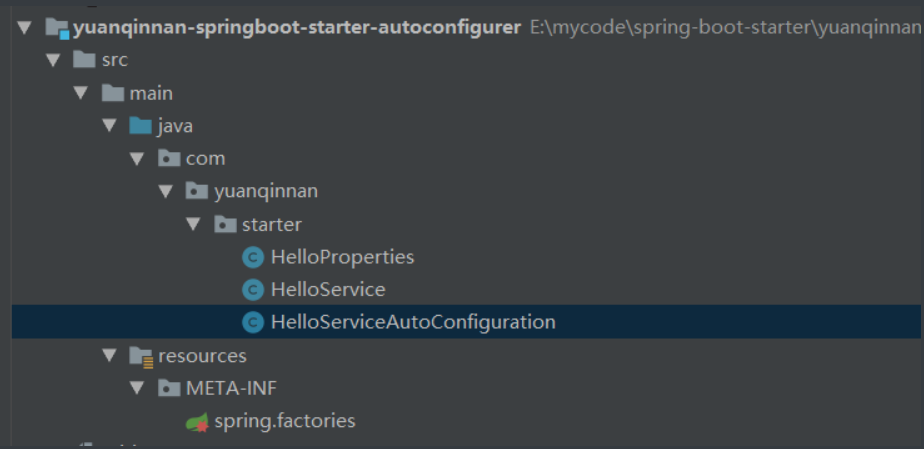The image size is (924, 449).
Task: Click the spring.factories leaf icon
Action: (197, 422)
